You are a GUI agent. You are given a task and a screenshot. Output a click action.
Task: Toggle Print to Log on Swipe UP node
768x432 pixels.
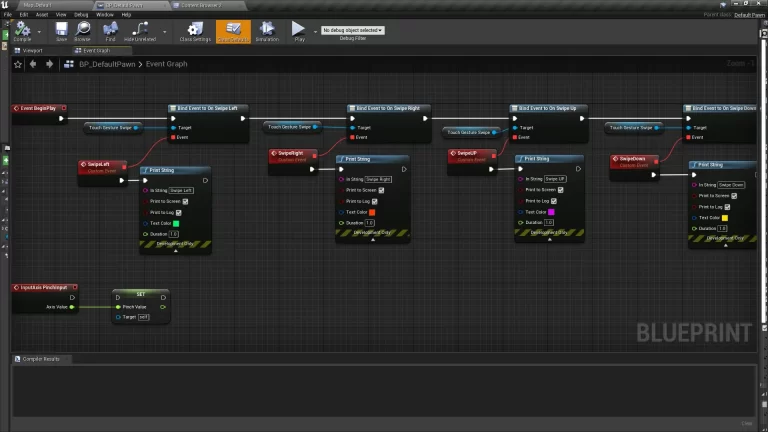tap(554, 201)
